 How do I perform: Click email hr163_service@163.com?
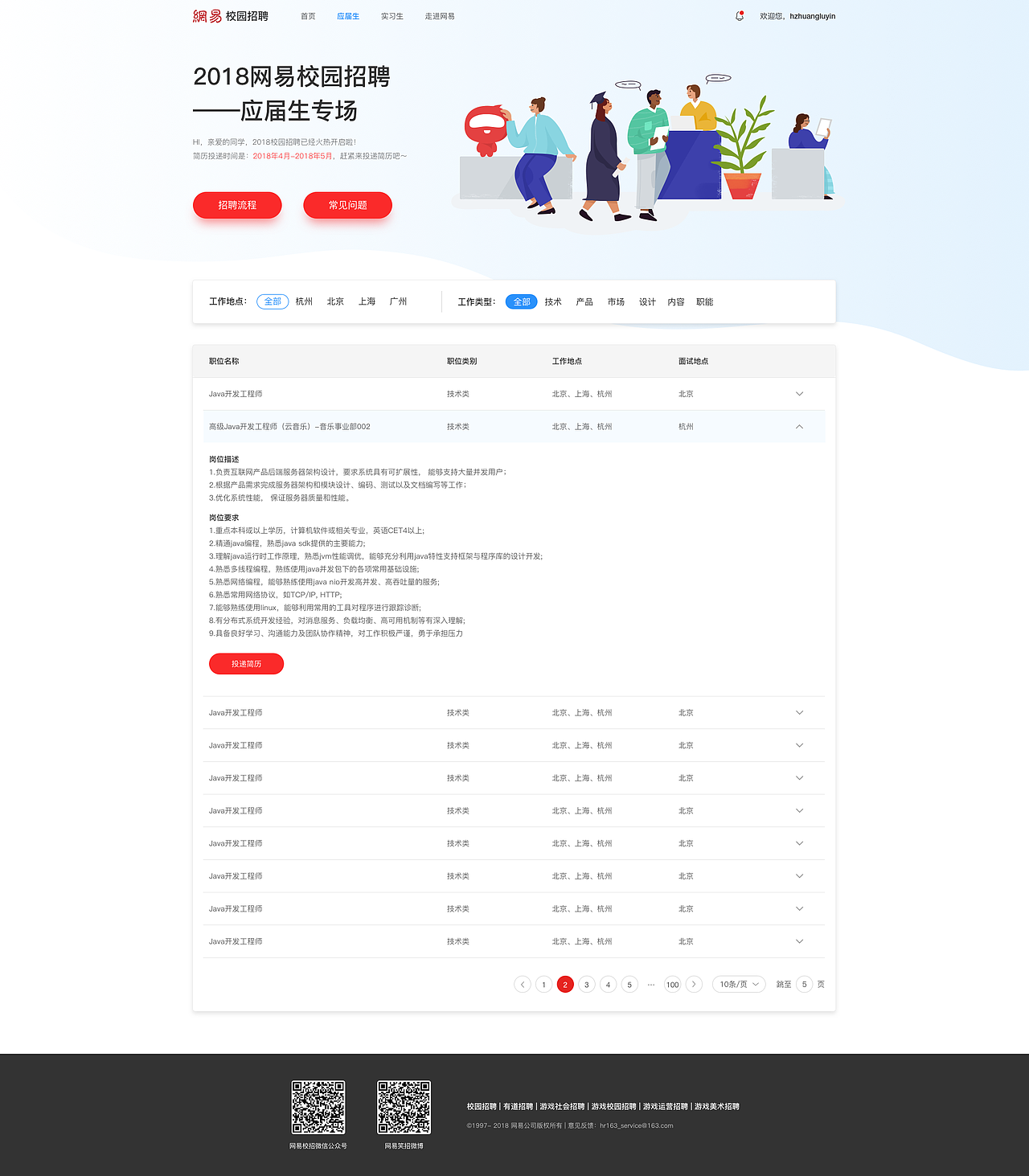point(637,1125)
